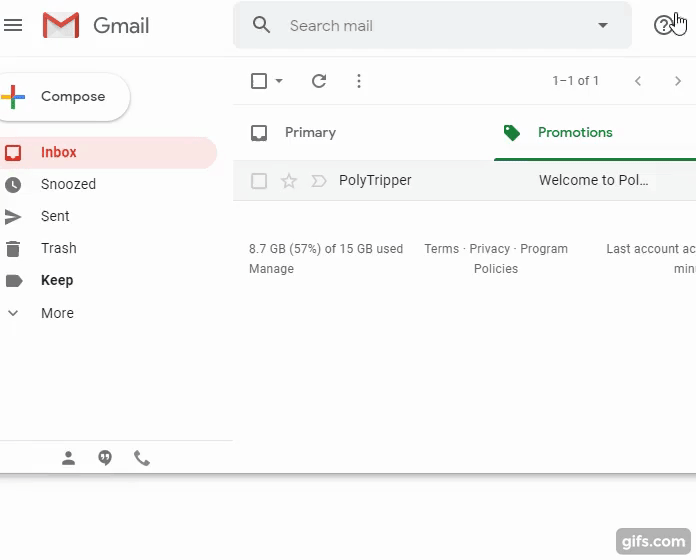Click the PolyTripper sender name
This screenshot has height=560, width=696.
coord(375,180)
